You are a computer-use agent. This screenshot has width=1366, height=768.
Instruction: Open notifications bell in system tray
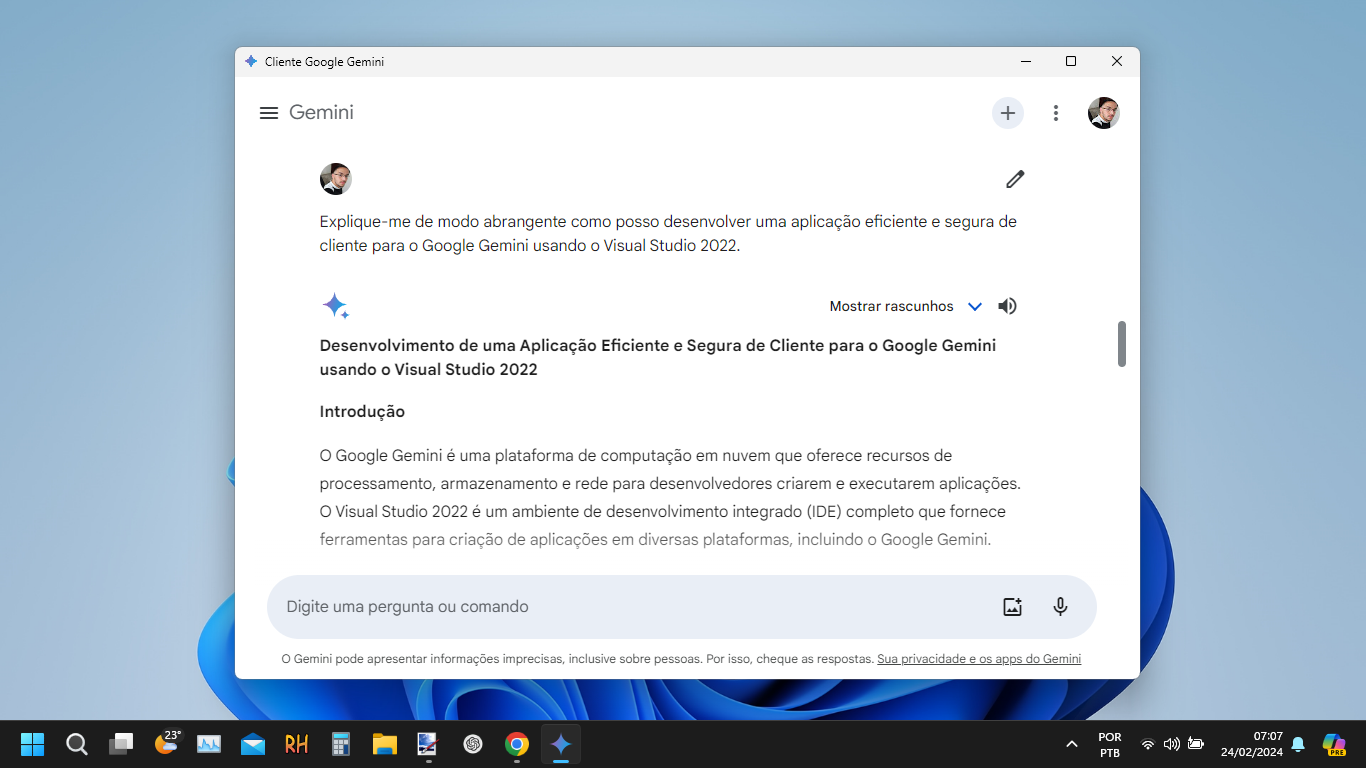(1298, 744)
